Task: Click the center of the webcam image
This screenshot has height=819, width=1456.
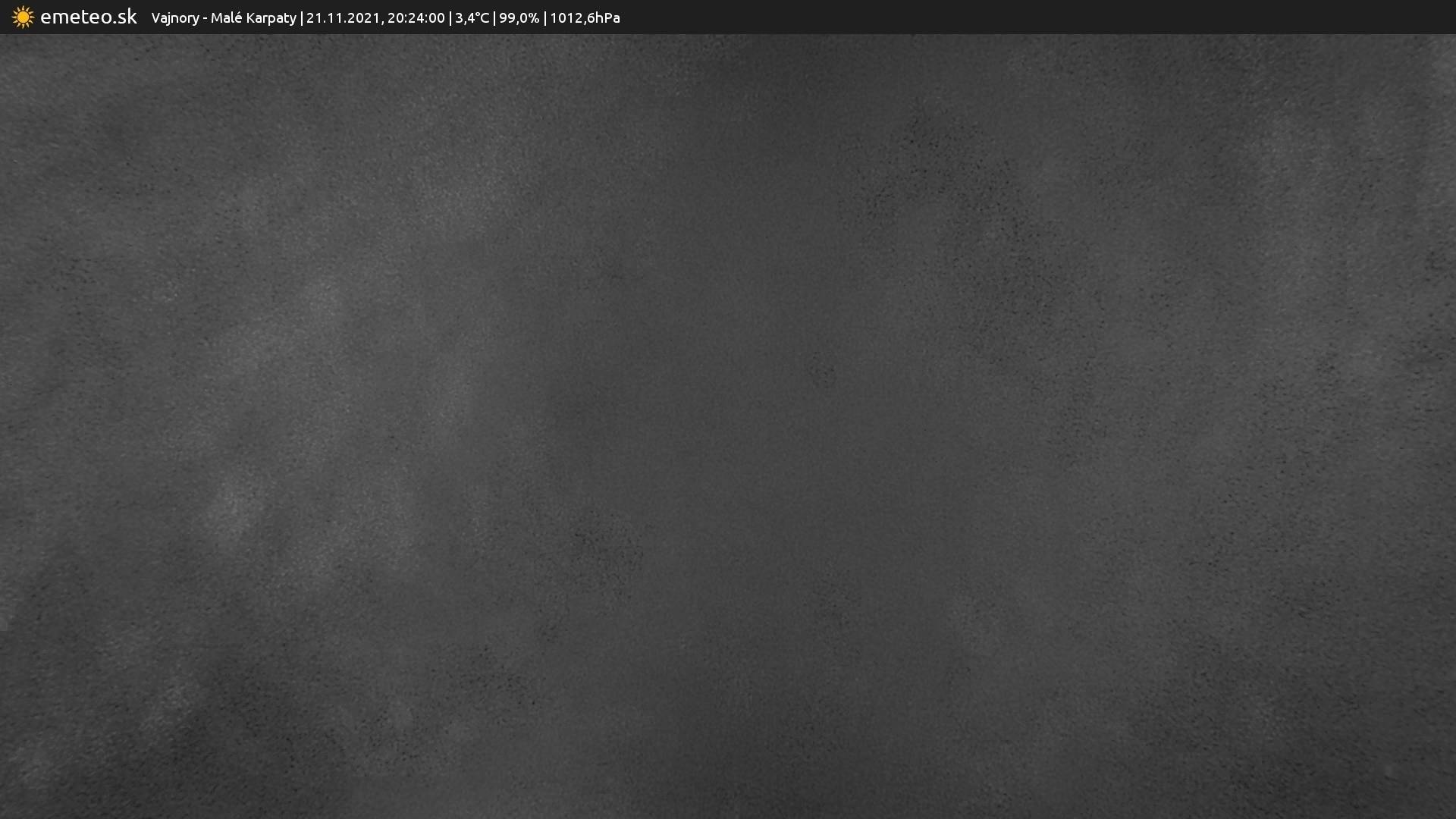Action: tap(728, 426)
